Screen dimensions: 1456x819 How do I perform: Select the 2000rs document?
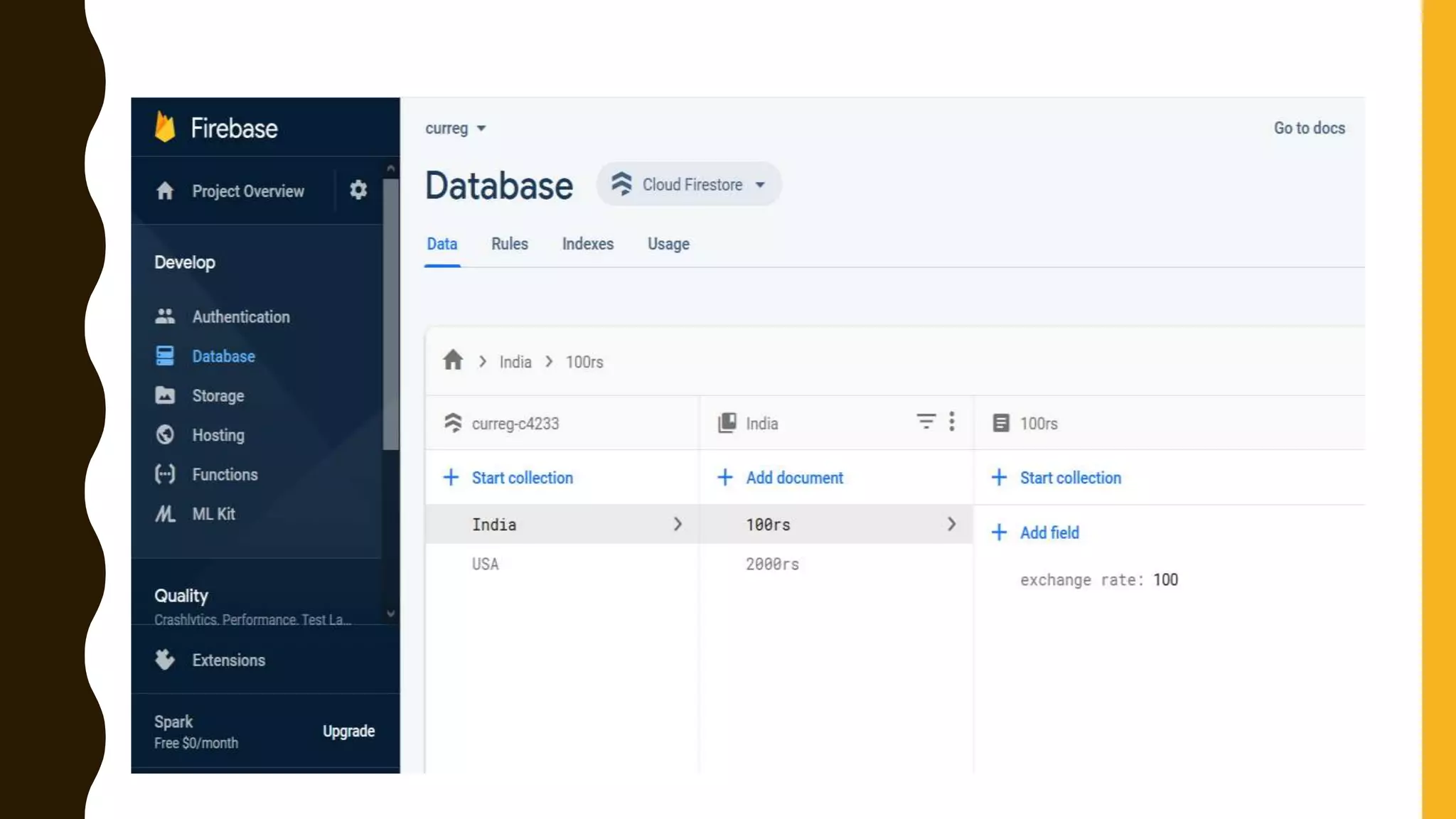772,564
